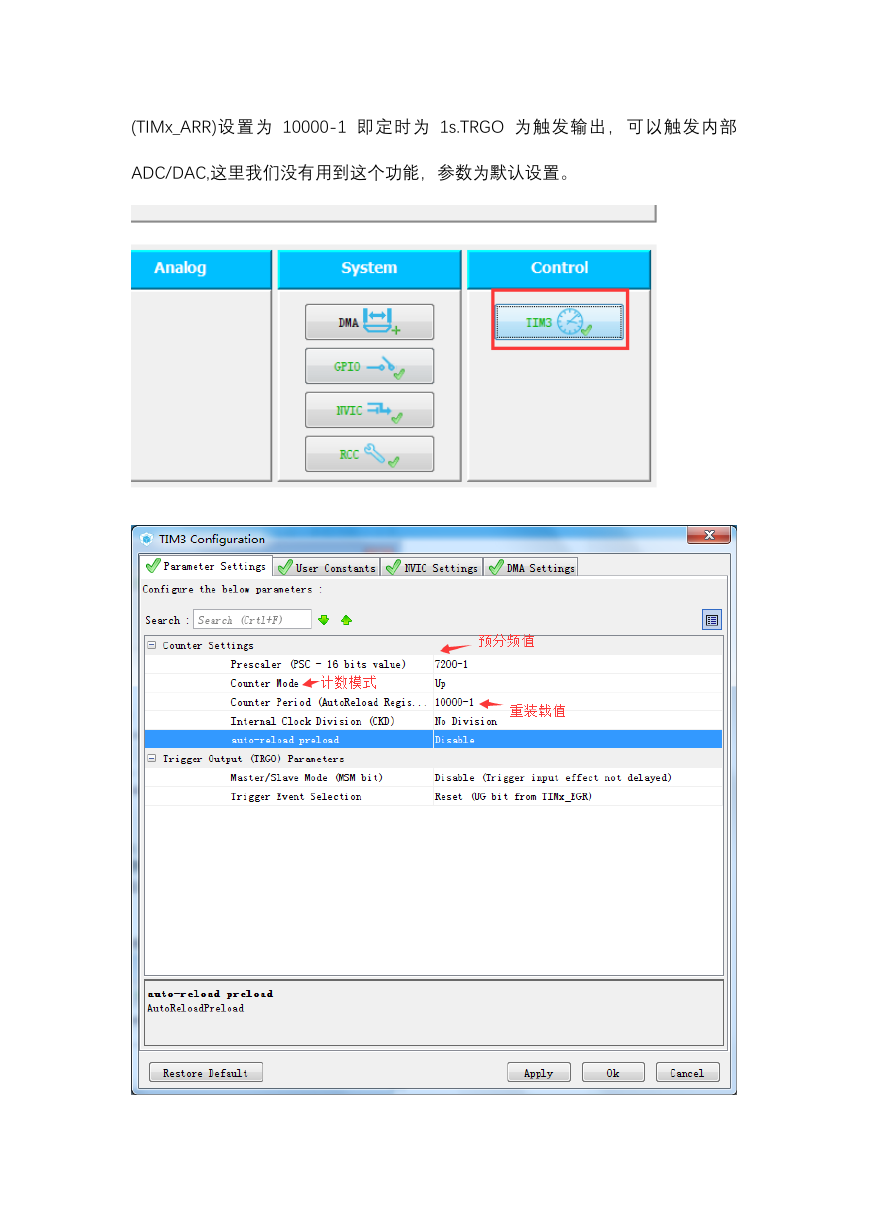This screenshot has width=869, height=1228.
Task: Toggle the parameter list view icon
Action: click(x=711, y=620)
